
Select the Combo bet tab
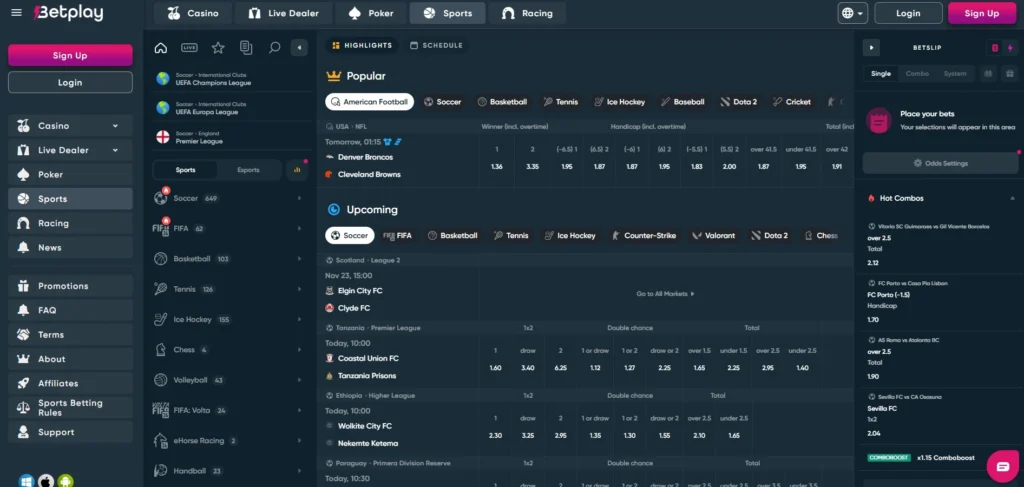pyautogui.click(x=917, y=74)
